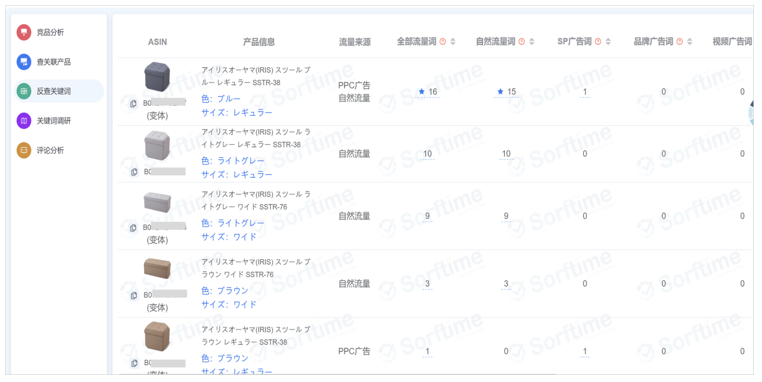Viewport: 762px width, 382px height.
Task: Open natural keywords value 10
Action: coord(506,154)
